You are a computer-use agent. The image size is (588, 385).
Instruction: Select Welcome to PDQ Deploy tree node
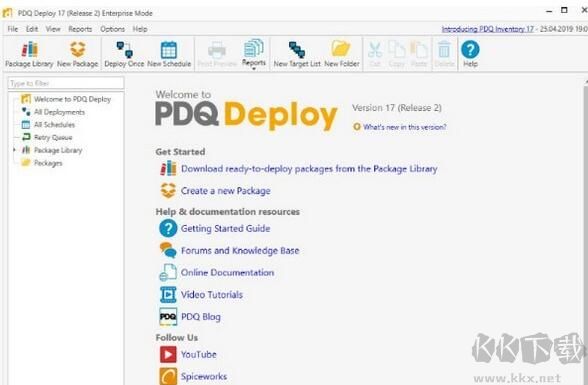72,99
